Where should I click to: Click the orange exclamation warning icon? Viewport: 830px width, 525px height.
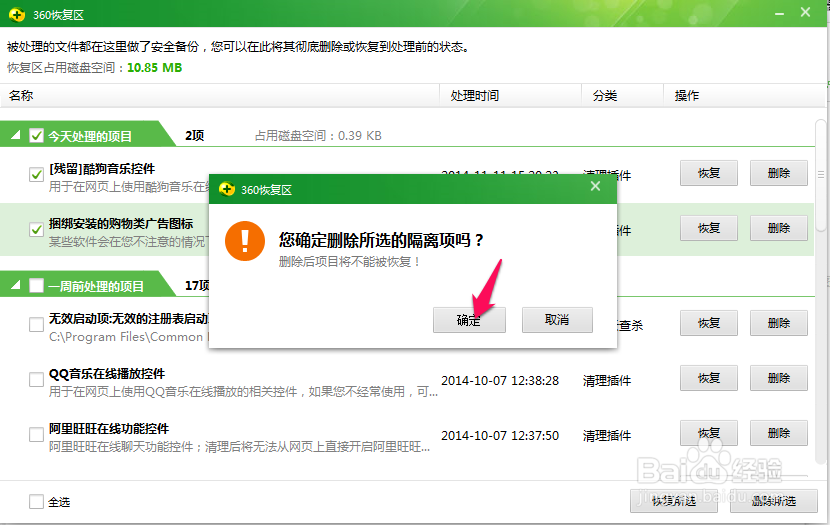tap(245, 241)
